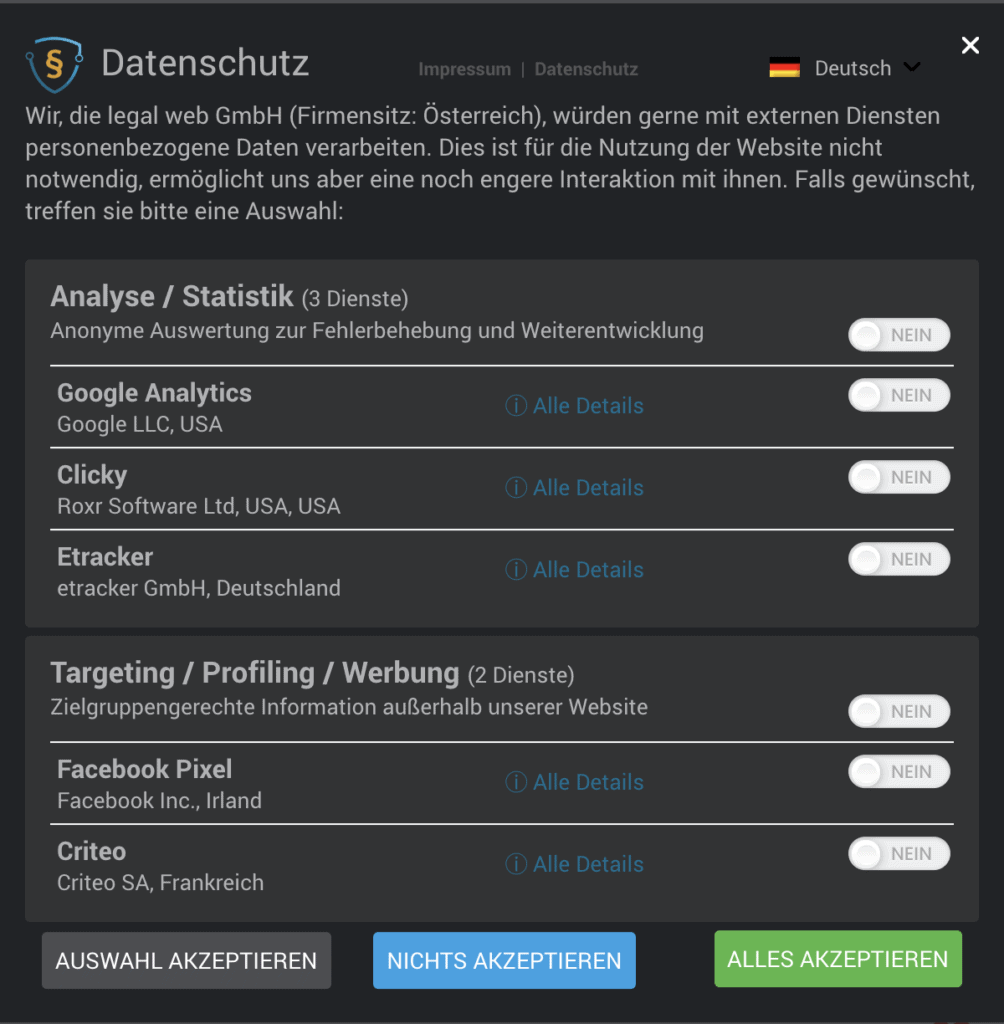This screenshot has width=1004, height=1024.
Task: Click the info icon next to Clicky
Action: pyautogui.click(x=516, y=487)
